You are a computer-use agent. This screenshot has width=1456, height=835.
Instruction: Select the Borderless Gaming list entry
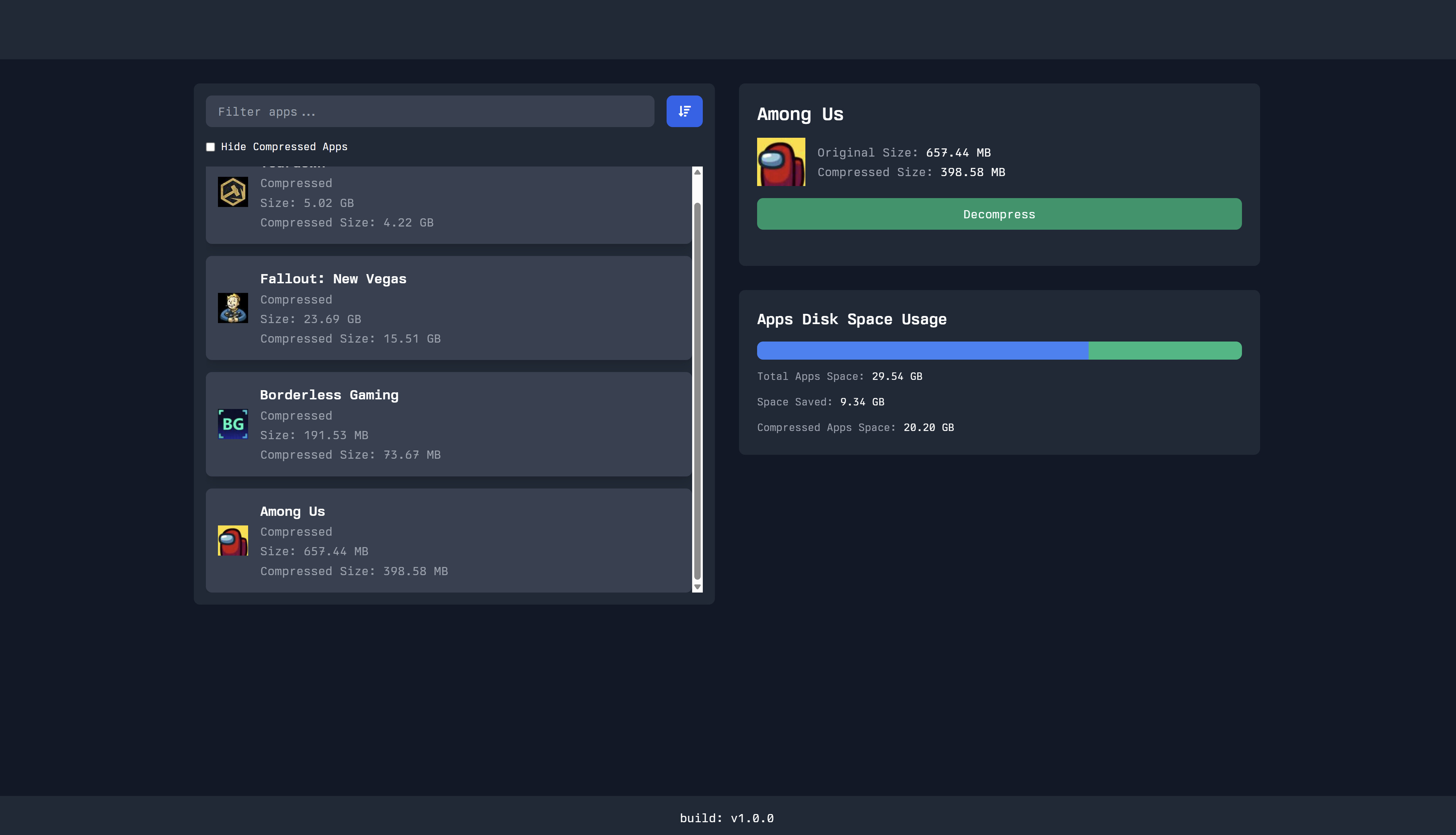click(x=449, y=424)
